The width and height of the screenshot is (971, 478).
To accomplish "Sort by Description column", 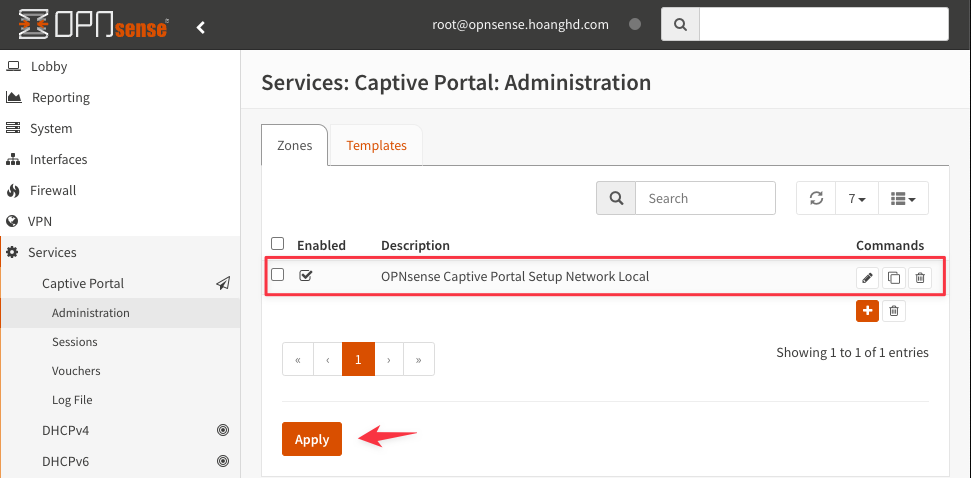I will (416, 245).
